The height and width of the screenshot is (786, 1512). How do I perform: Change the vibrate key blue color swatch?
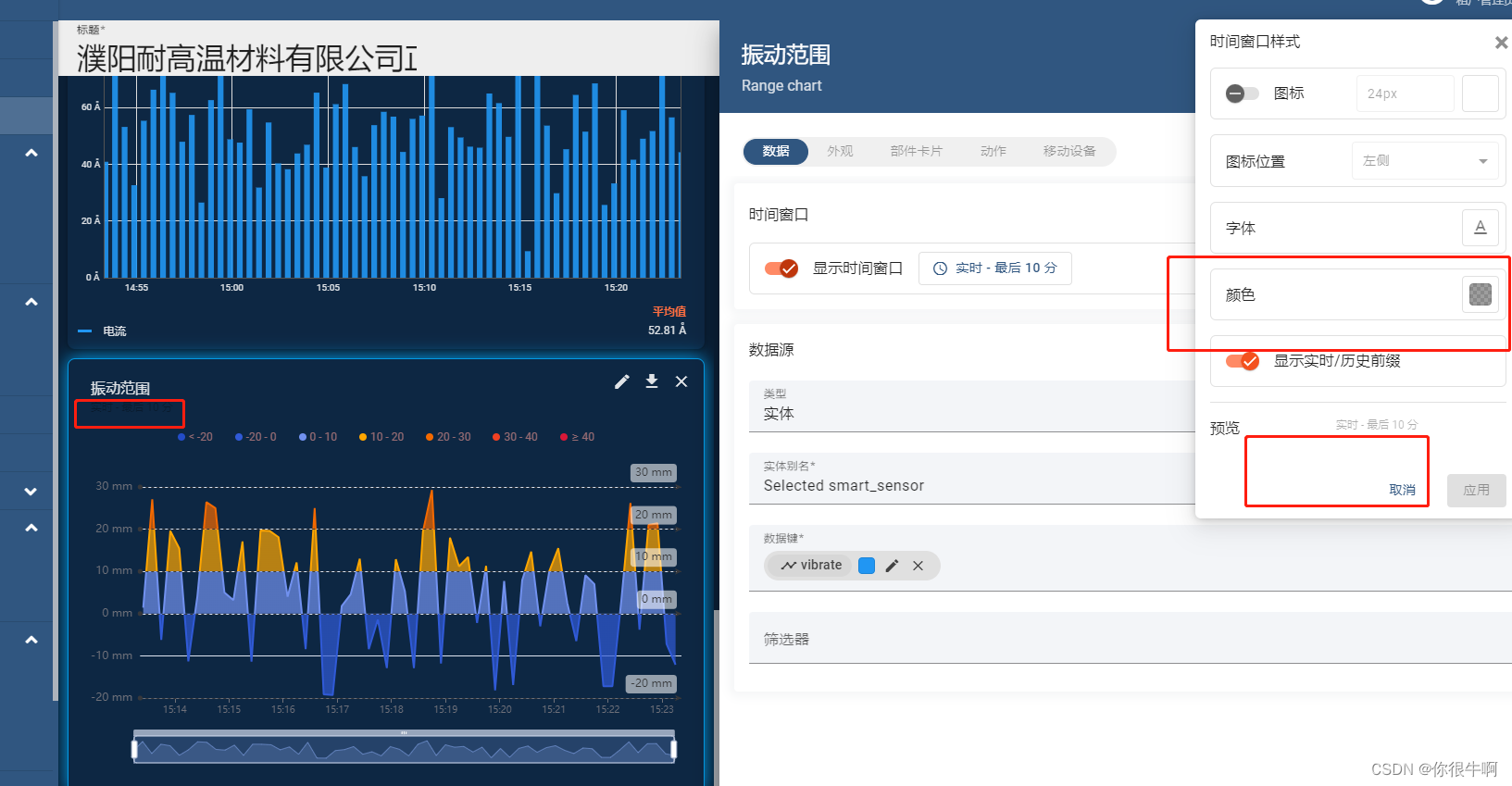click(x=867, y=566)
